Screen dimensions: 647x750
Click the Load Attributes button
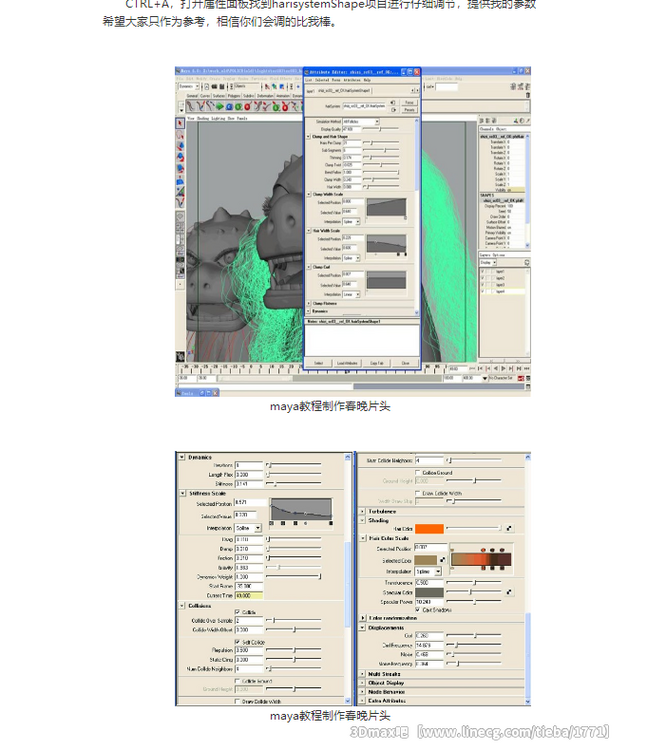348,362
